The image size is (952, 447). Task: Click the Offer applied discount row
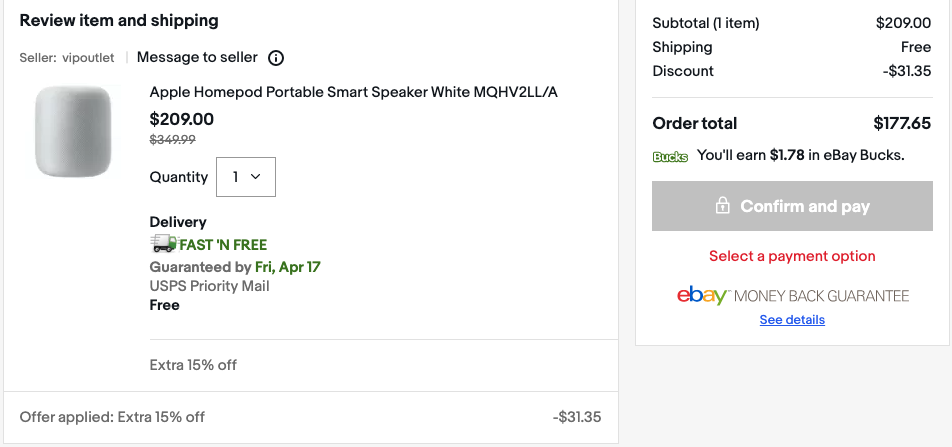click(112, 417)
